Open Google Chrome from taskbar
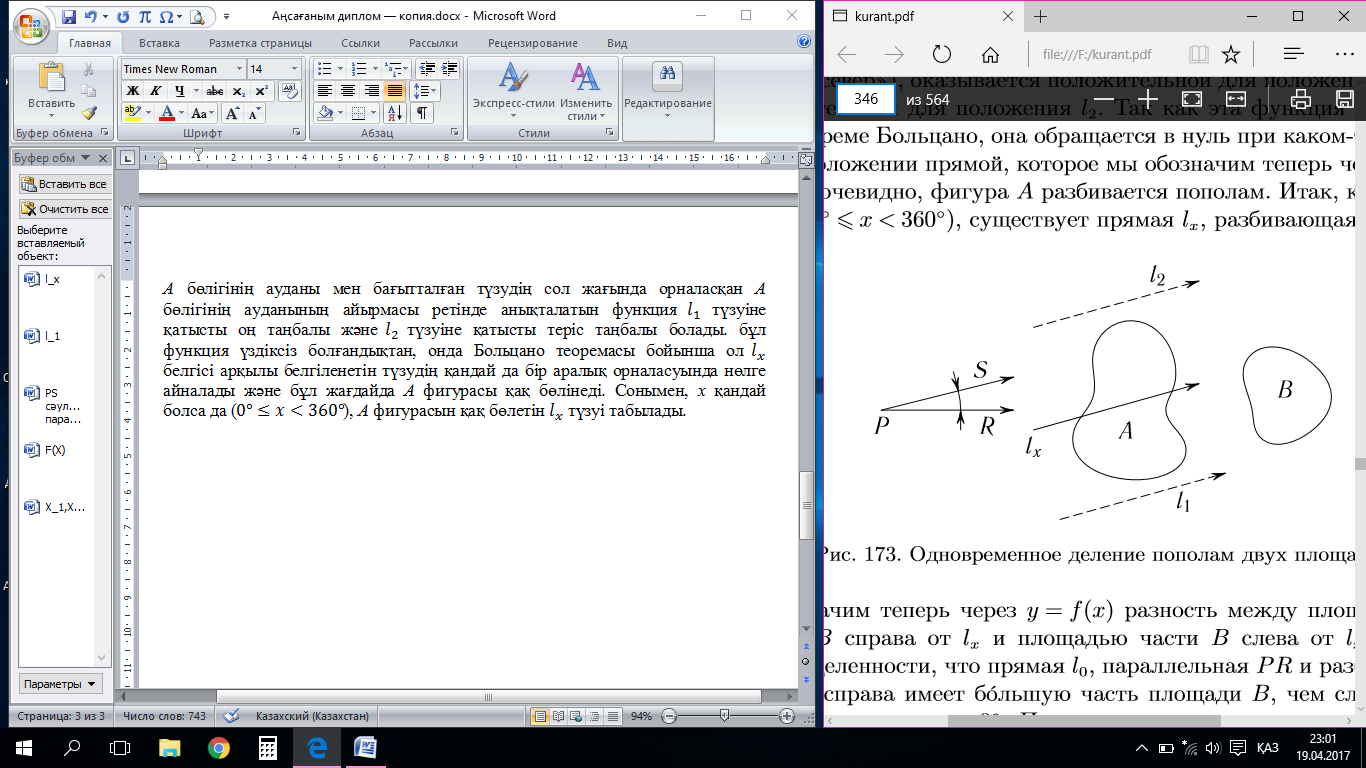The image size is (1366, 768). [x=219, y=746]
